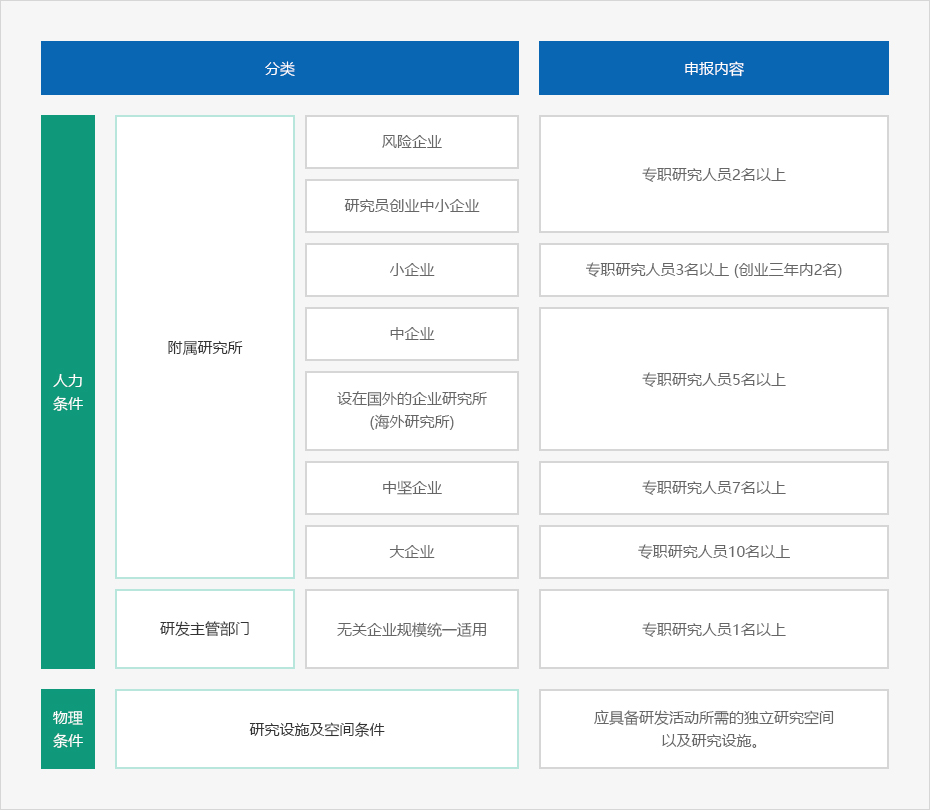The height and width of the screenshot is (810, 930).
Task: Click the 研究设施及空间条件 cell
Action: (317, 729)
